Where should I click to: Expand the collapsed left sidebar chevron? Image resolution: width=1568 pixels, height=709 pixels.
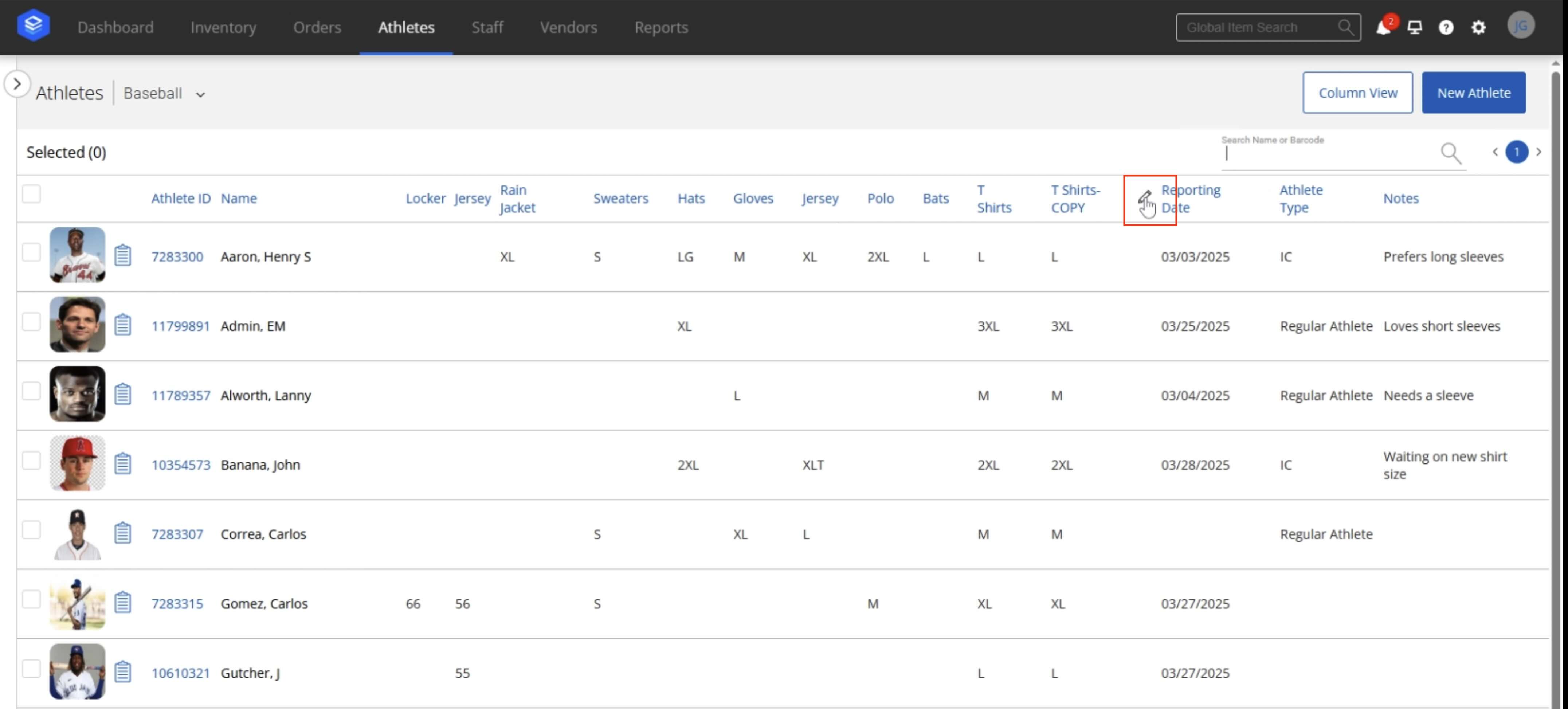17,84
